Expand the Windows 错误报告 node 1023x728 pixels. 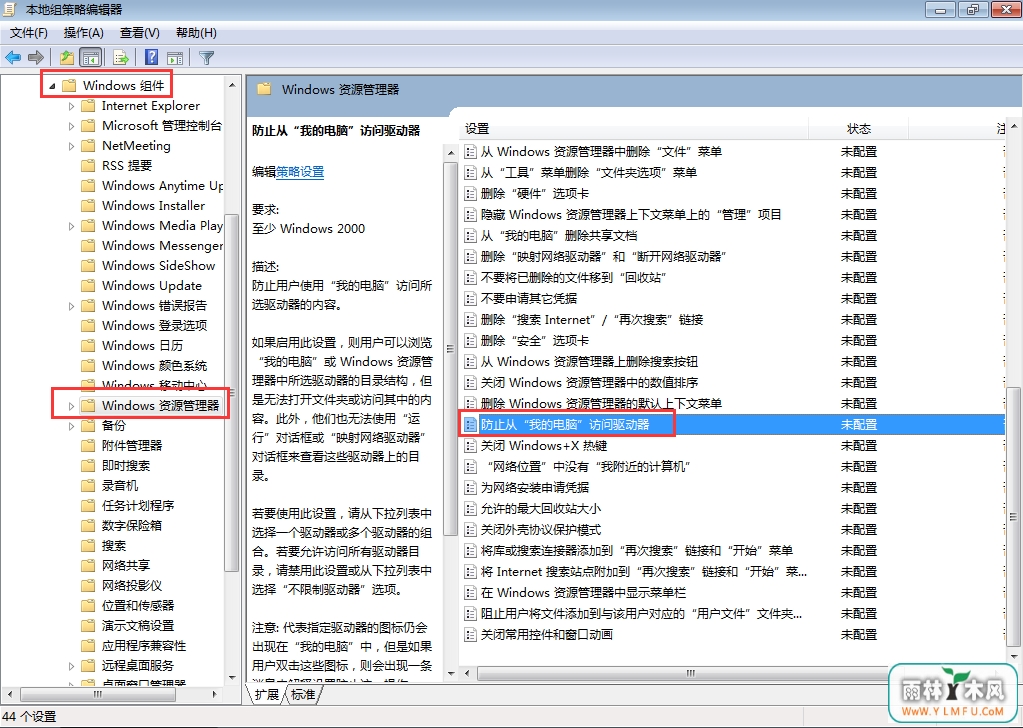71,306
